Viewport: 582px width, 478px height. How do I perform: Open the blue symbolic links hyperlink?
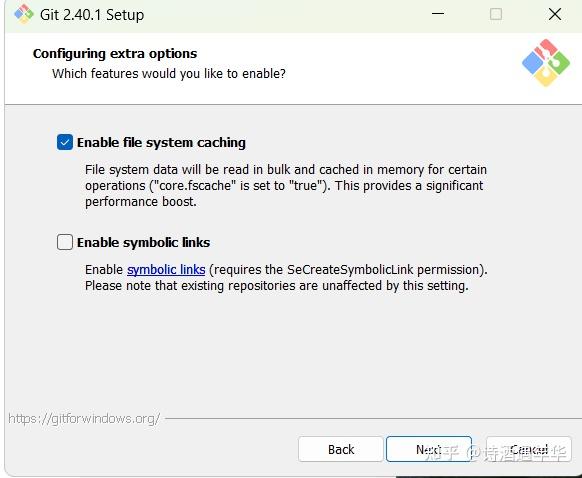click(166, 269)
